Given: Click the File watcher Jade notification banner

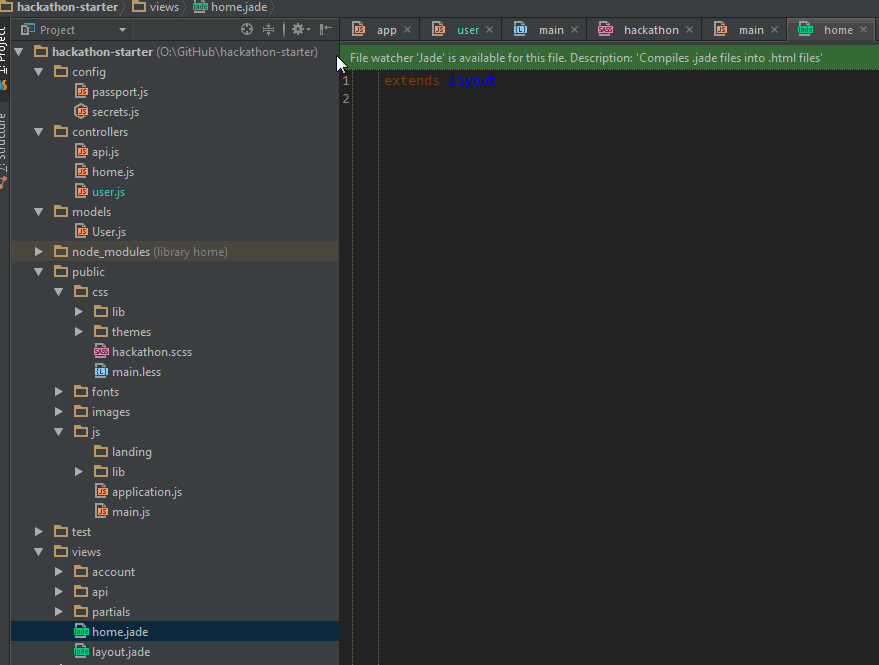Looking at the screenshot, I should 609,58.
